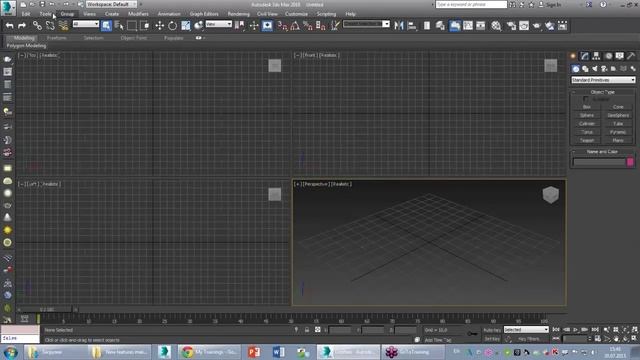This screenshot has height=360, width=640.
Task: Open the Material Editor icon
Action: tap(496, 26)
